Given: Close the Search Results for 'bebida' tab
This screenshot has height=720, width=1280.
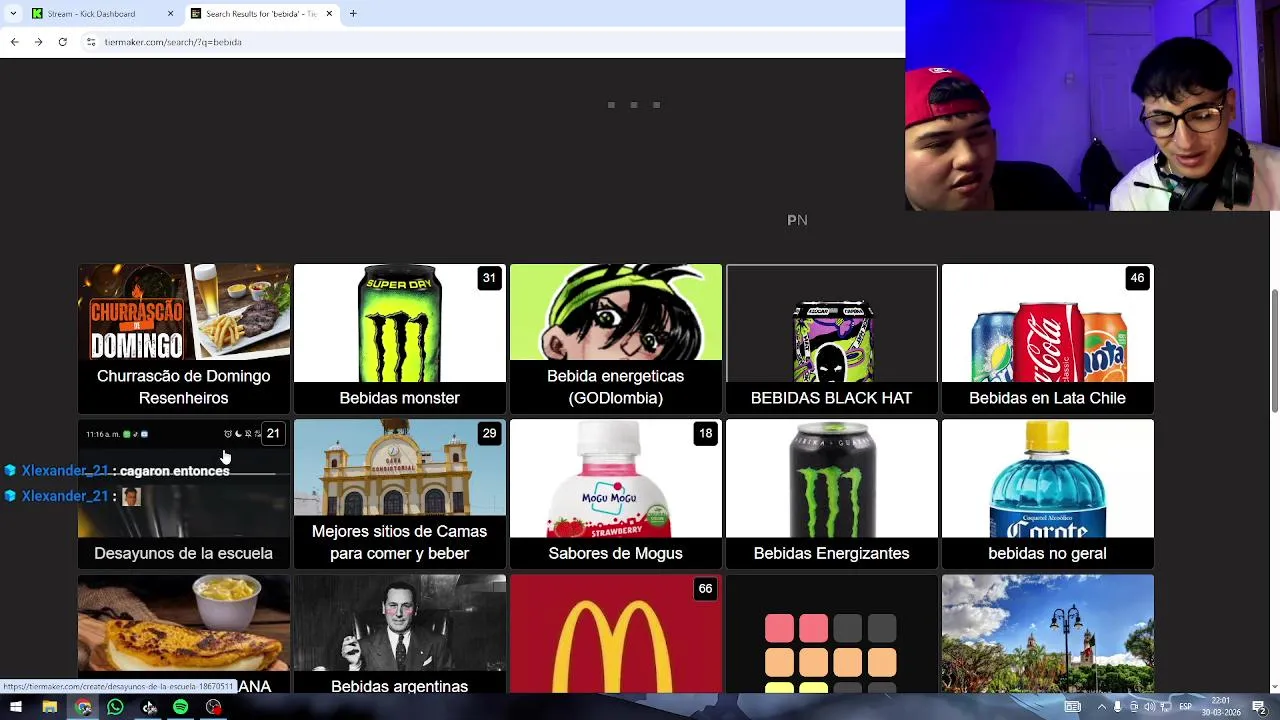Looking at the screenshot, I should 329,14.
